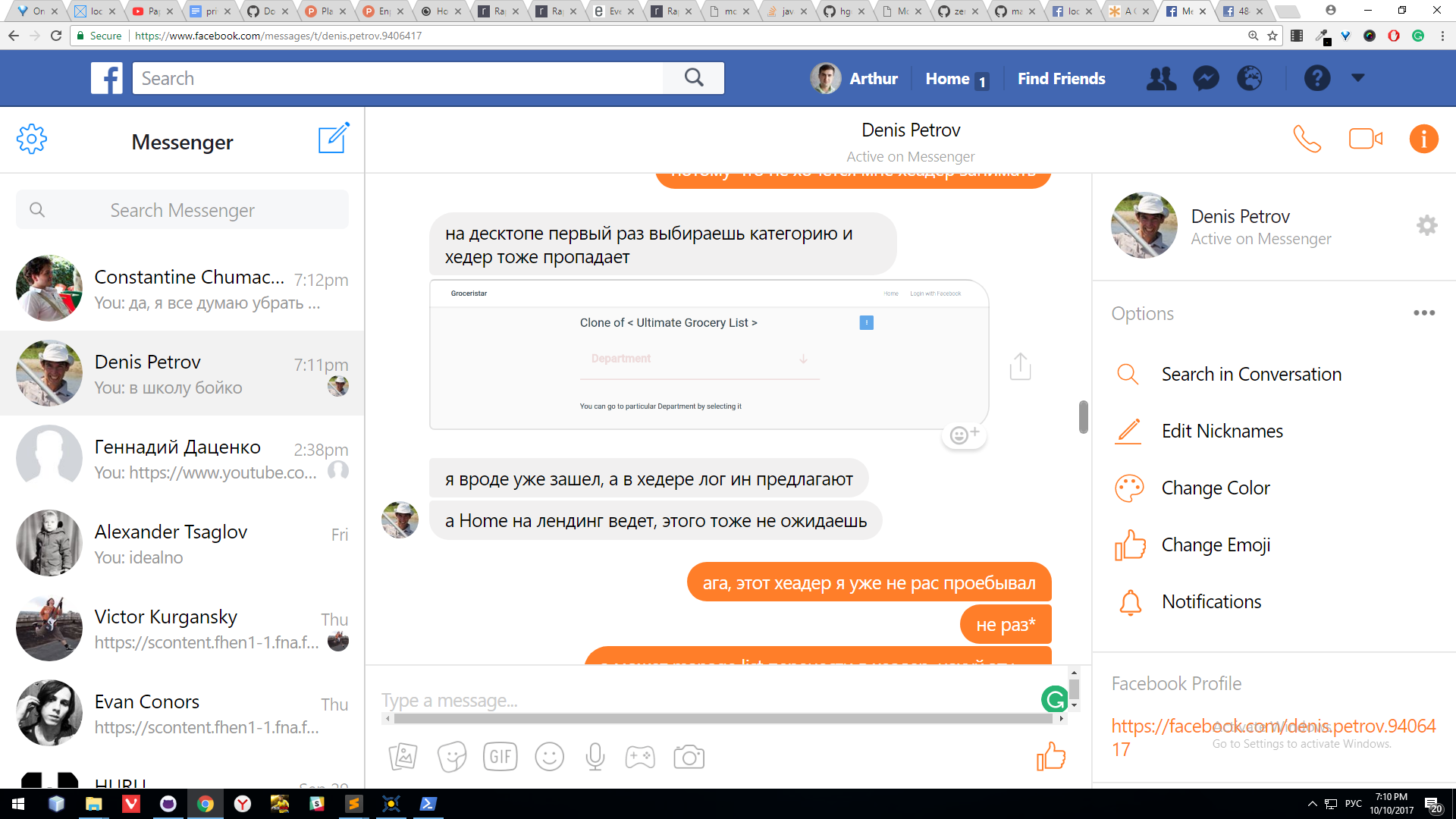This screenshot has width=1456, height=819.
Task: Show hidden system tray icons
Action: (1313, 804)
